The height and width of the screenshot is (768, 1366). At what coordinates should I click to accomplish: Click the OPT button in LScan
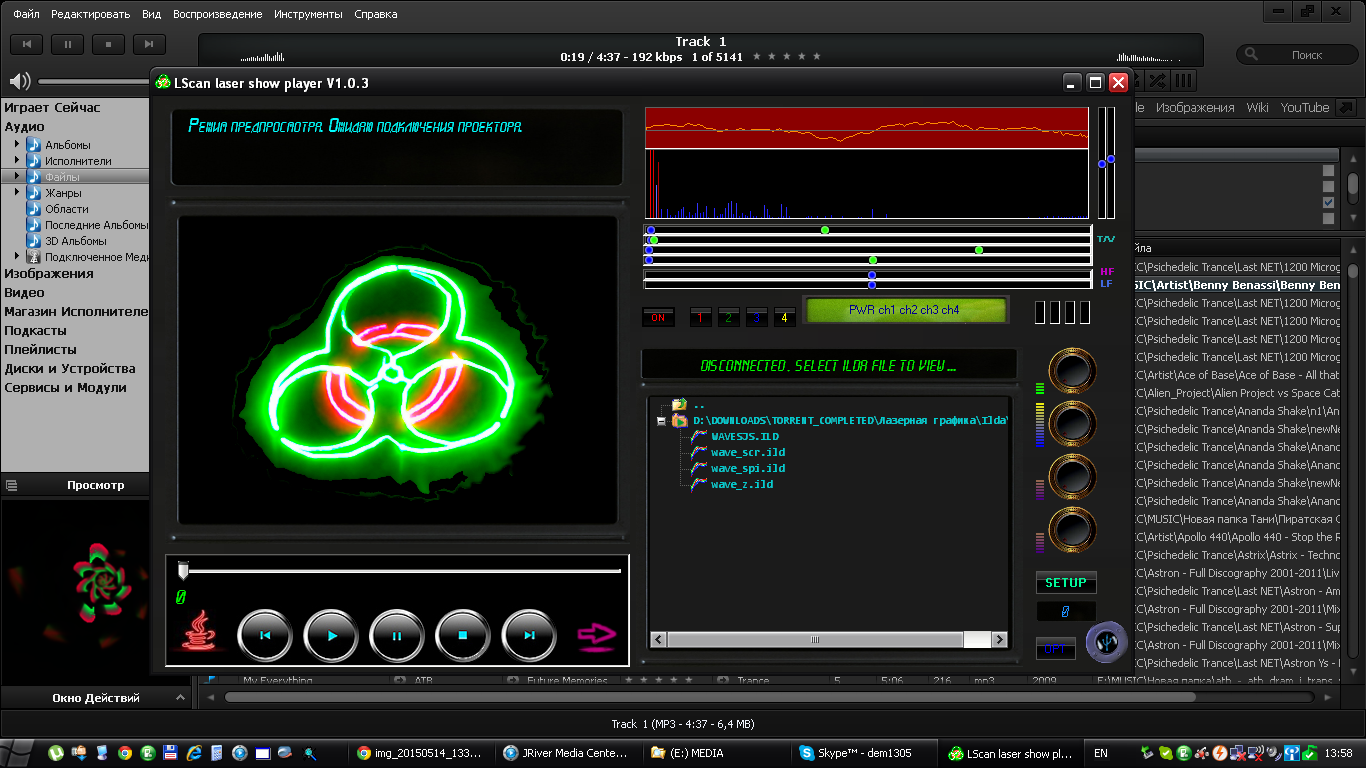1056,649
